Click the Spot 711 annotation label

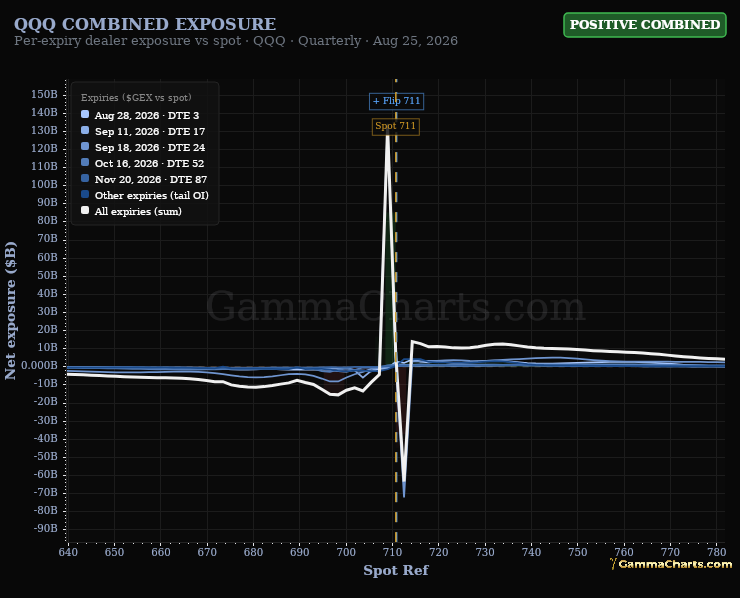(395, 126)
